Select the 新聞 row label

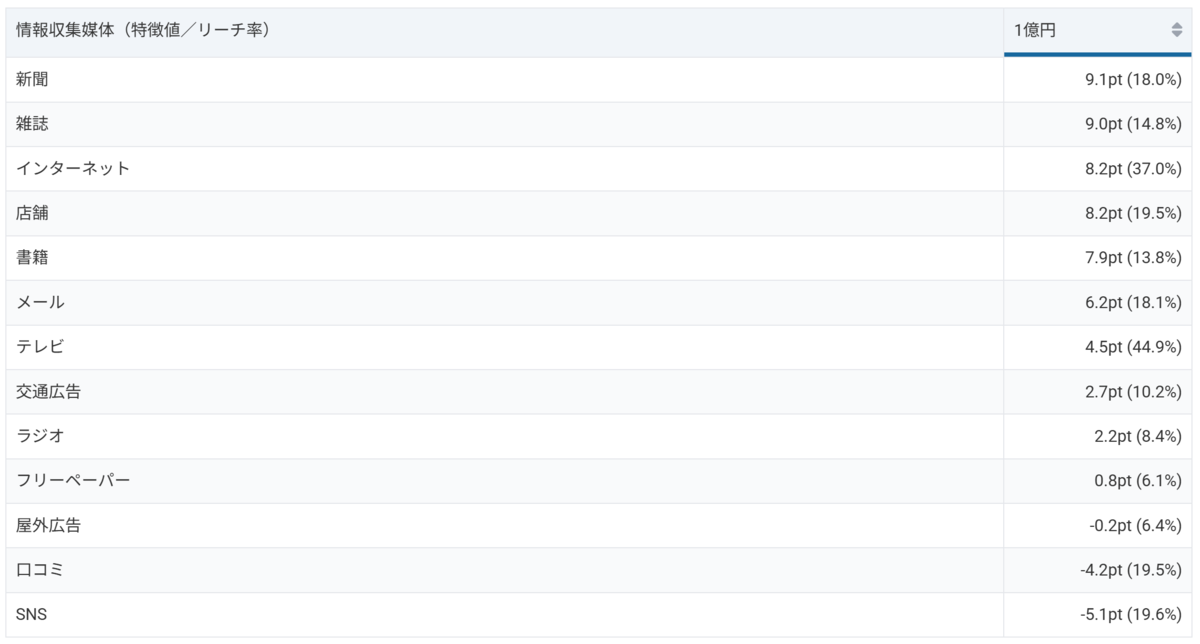click(32, 80)
